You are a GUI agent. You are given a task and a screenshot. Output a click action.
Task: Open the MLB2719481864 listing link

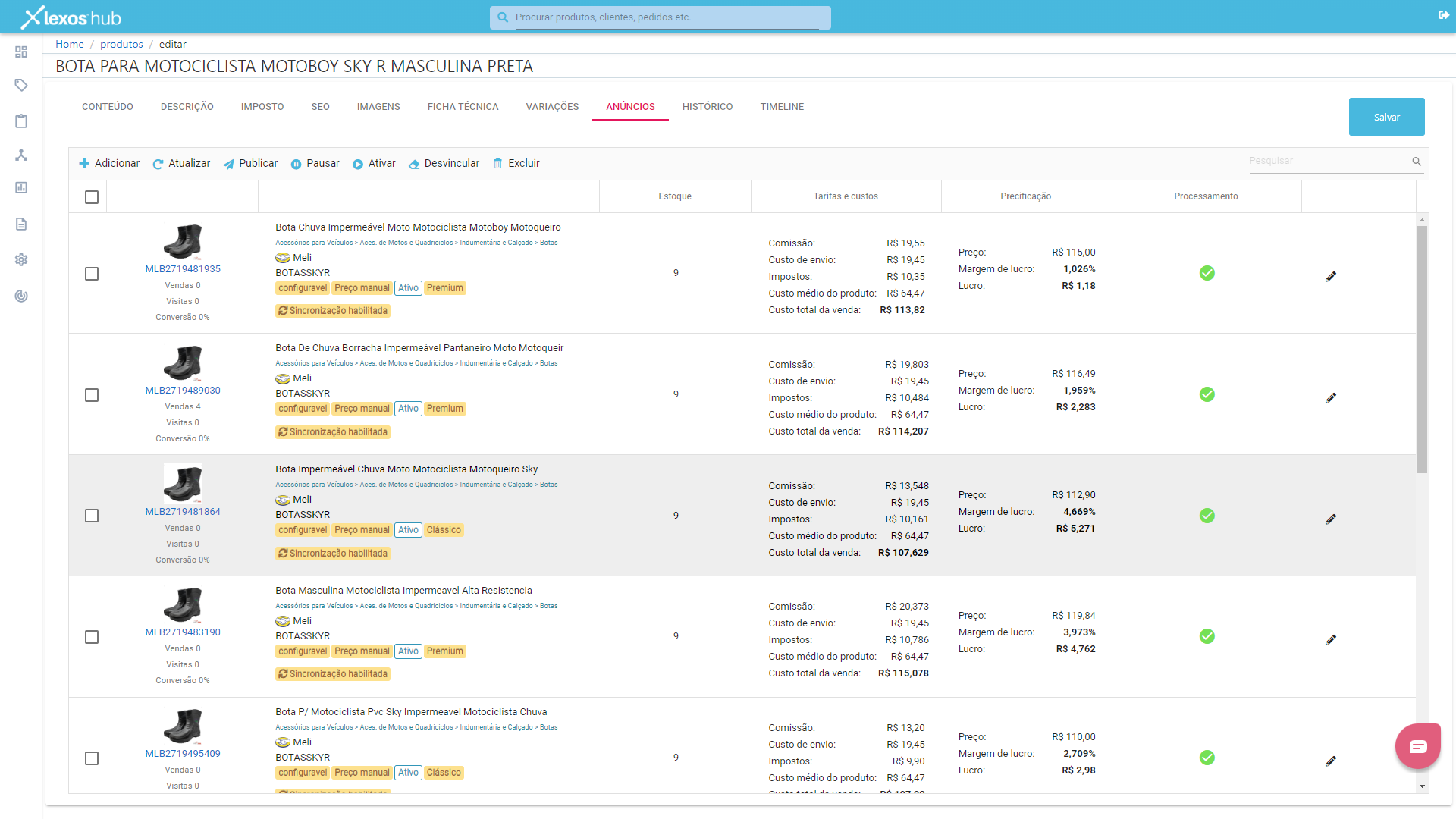183,512
